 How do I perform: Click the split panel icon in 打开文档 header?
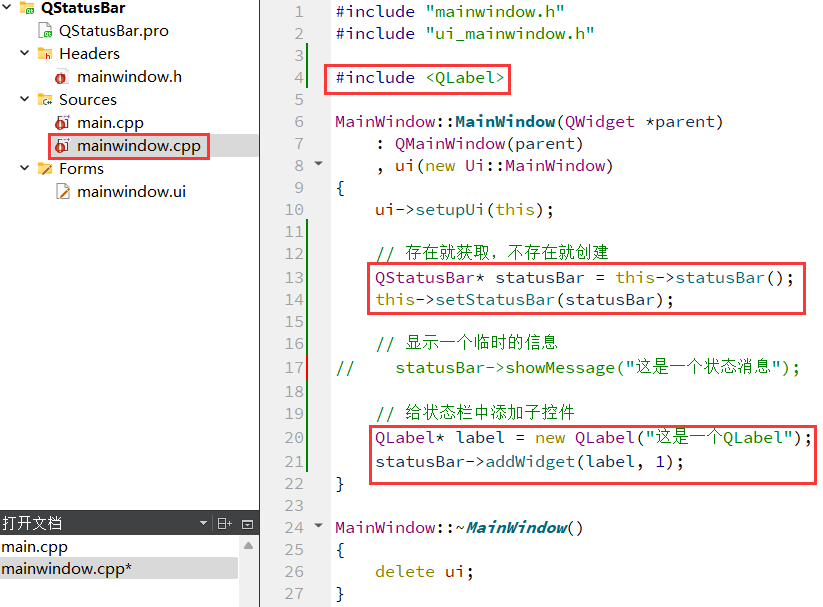click(x=225, y=523)
